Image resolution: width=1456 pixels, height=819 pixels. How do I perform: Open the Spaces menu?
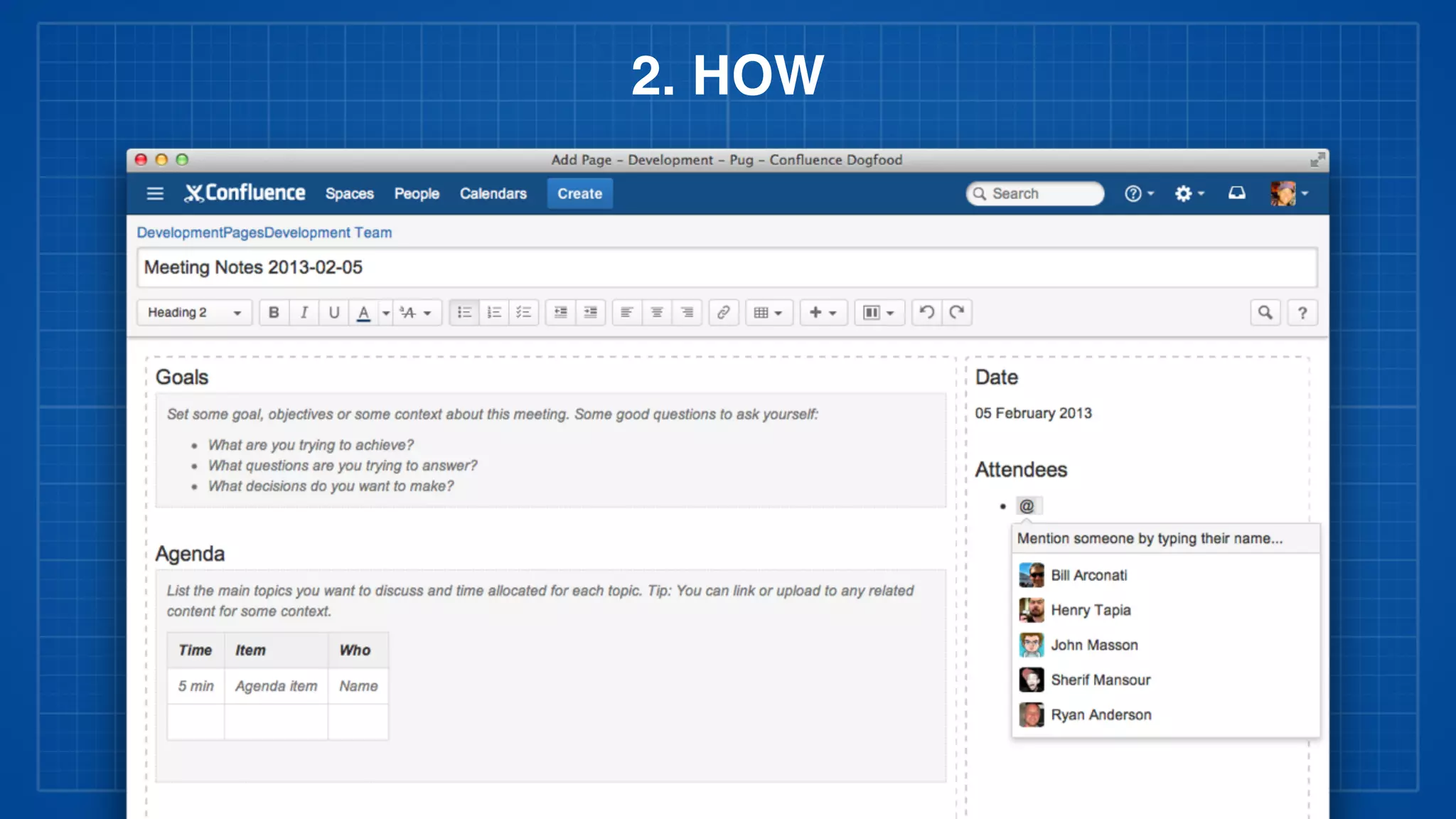[349, 193]
